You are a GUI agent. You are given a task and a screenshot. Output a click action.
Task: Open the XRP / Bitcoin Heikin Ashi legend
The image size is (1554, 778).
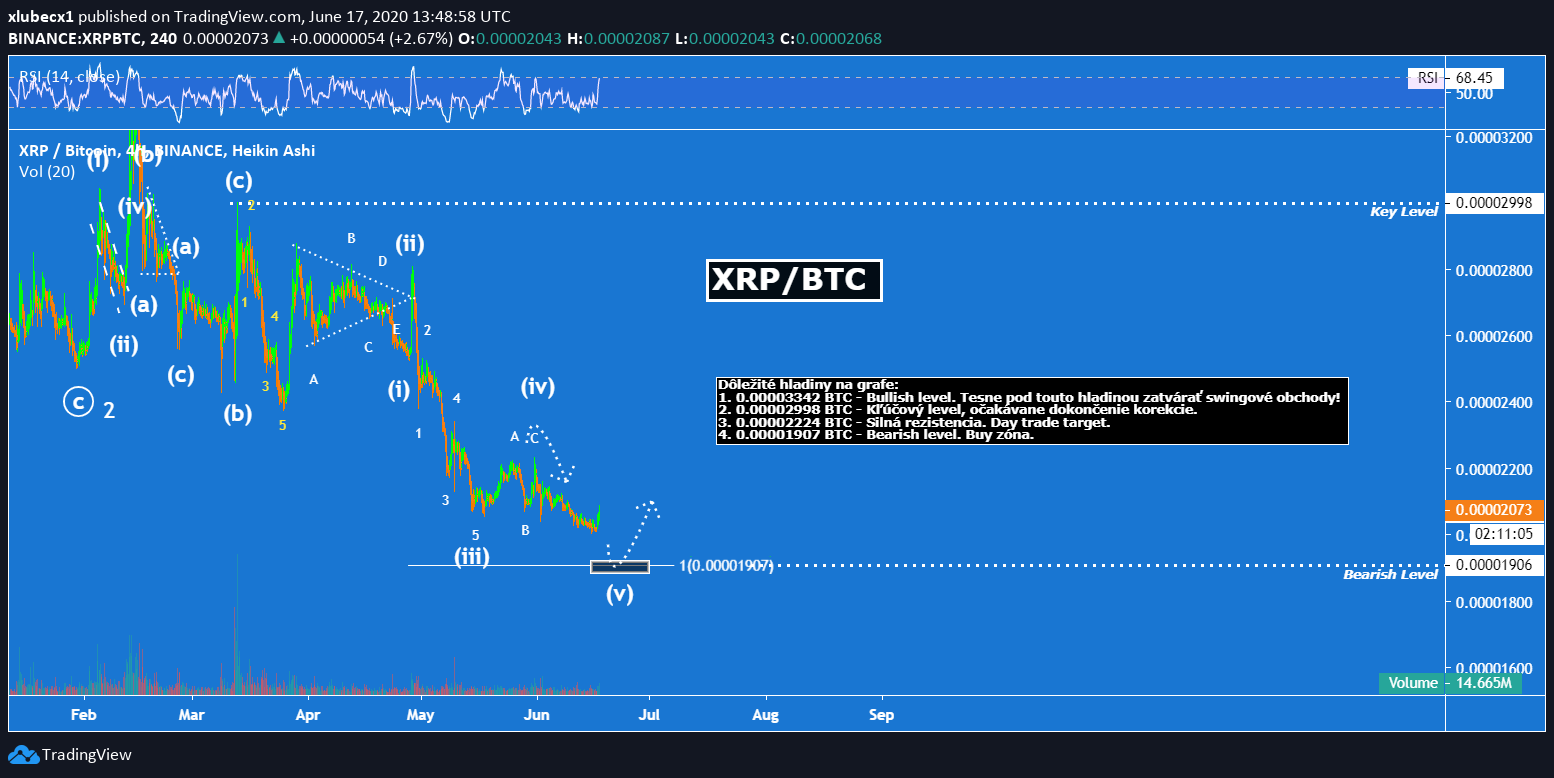(166, 151)
